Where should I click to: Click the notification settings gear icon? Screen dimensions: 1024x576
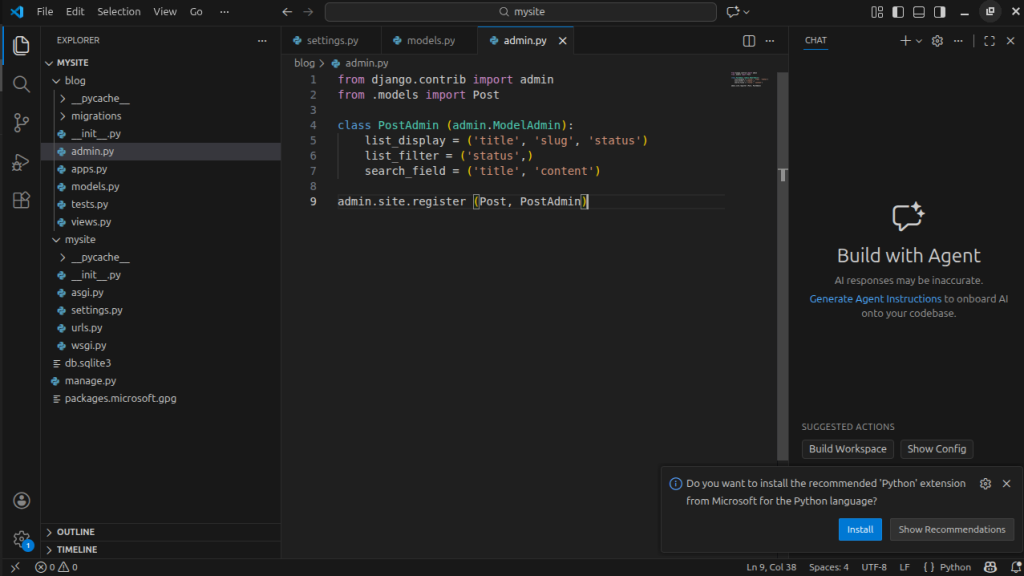point(985,483)
